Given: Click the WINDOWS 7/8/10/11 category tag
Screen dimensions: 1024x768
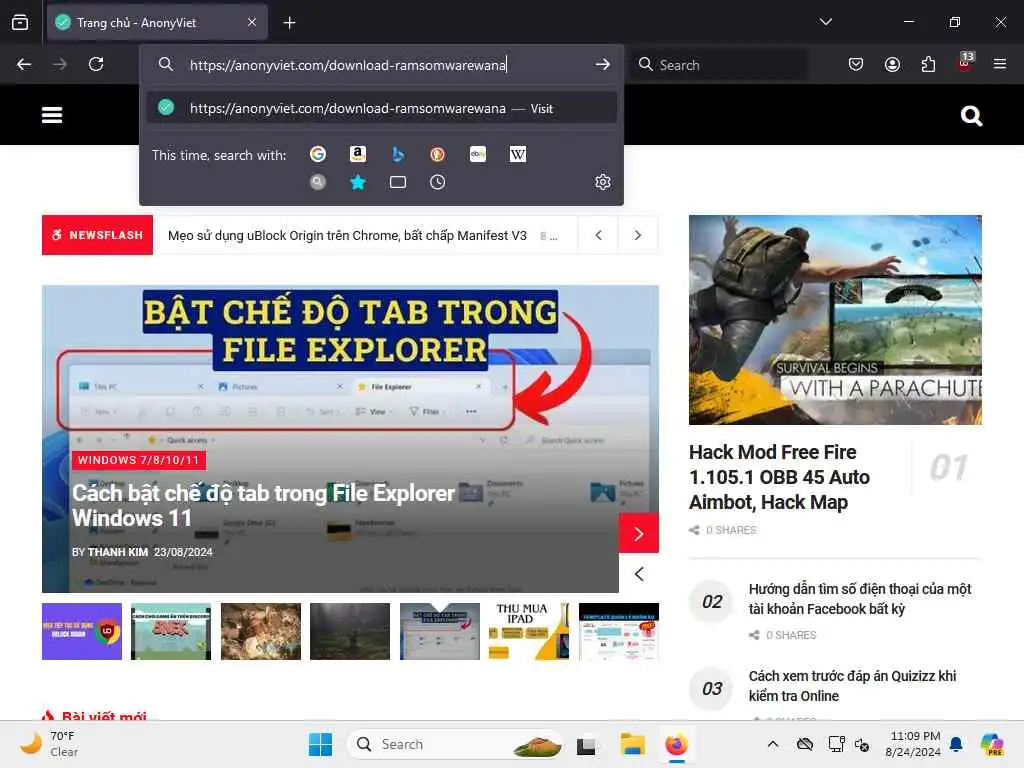Looking at the screenshot, I should (138, 460).
